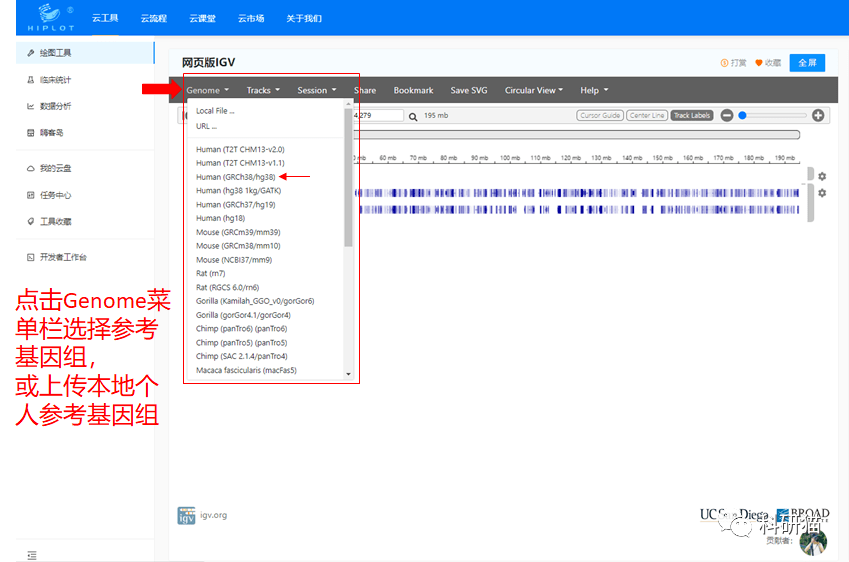Collapse the sidebar using the bottom icon
849x562 pixels.
[32, 555]
